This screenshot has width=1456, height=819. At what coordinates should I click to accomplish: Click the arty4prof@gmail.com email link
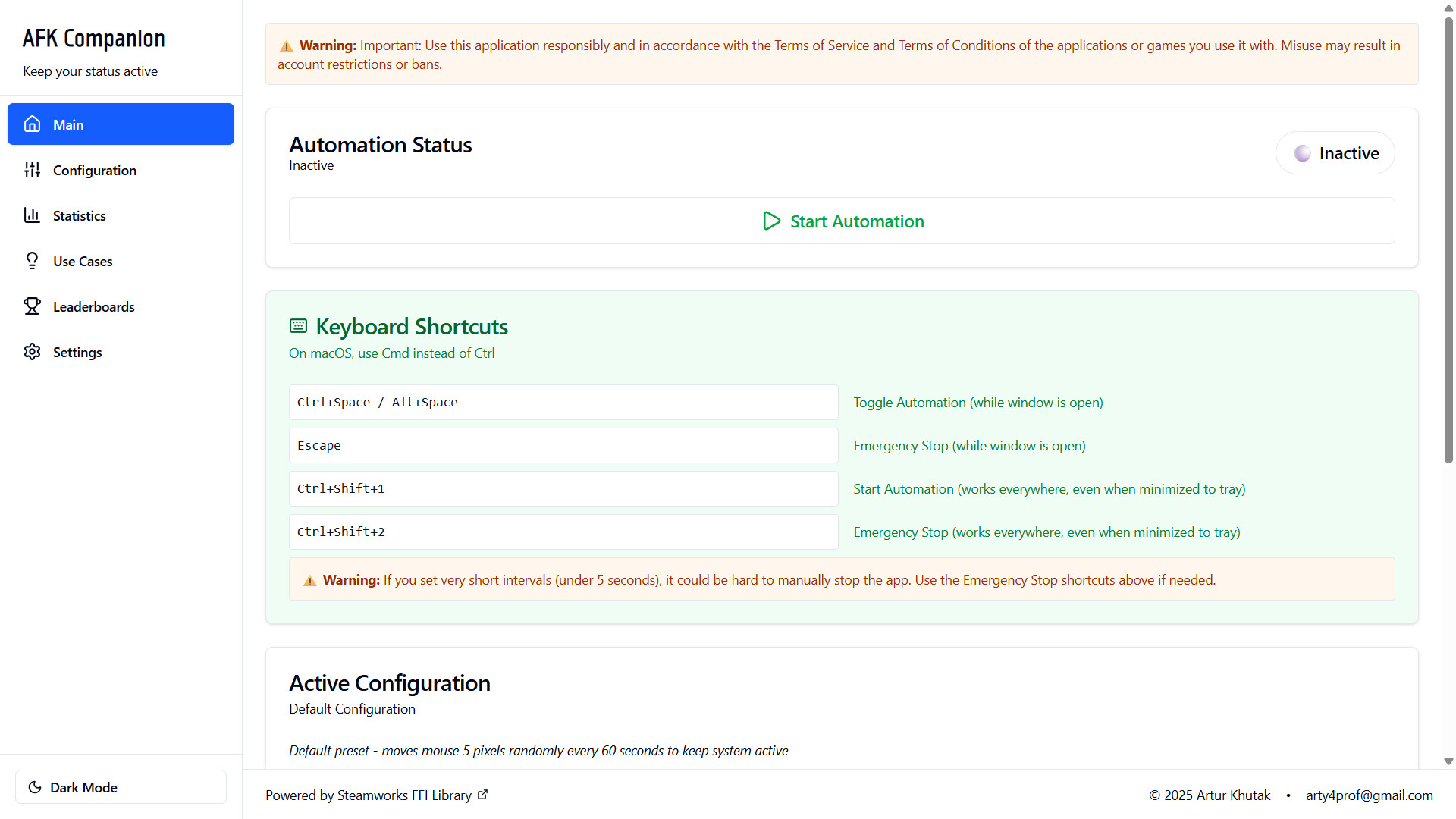(x=1369, y=795)
